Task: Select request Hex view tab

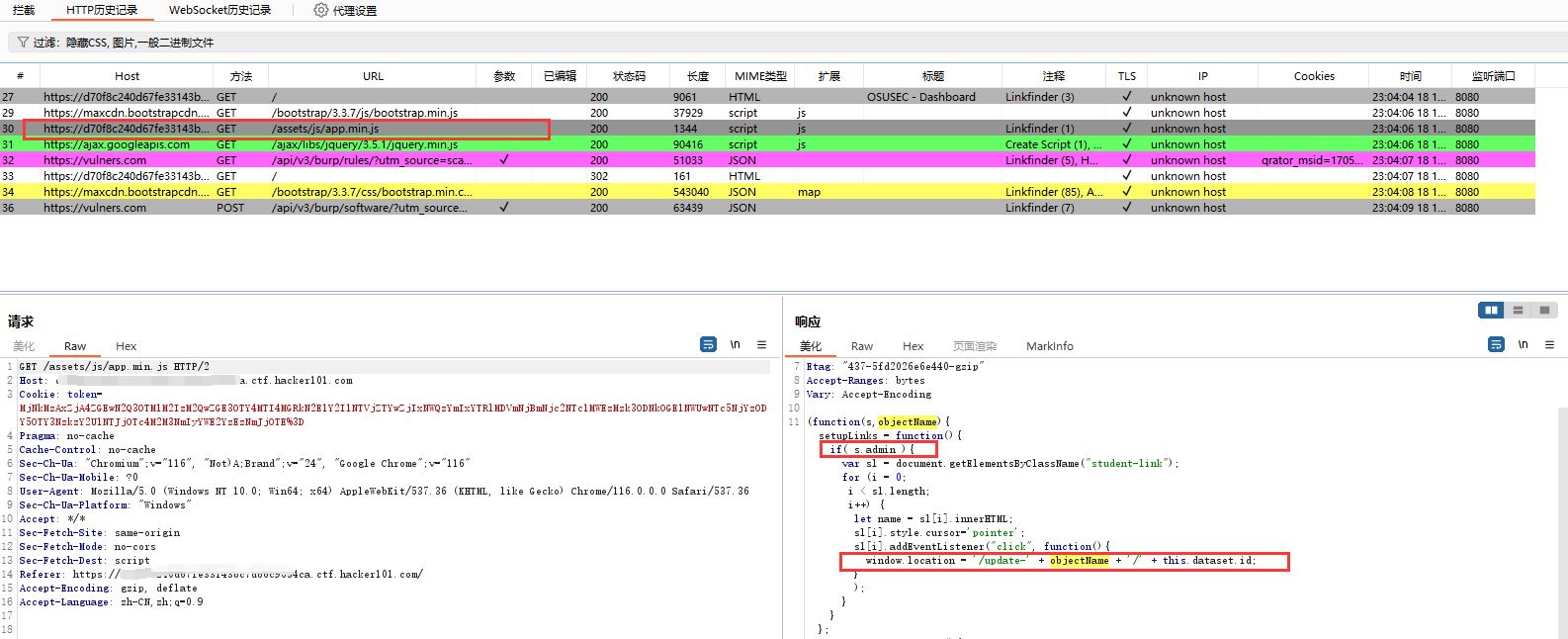Action: click(127, 346)
